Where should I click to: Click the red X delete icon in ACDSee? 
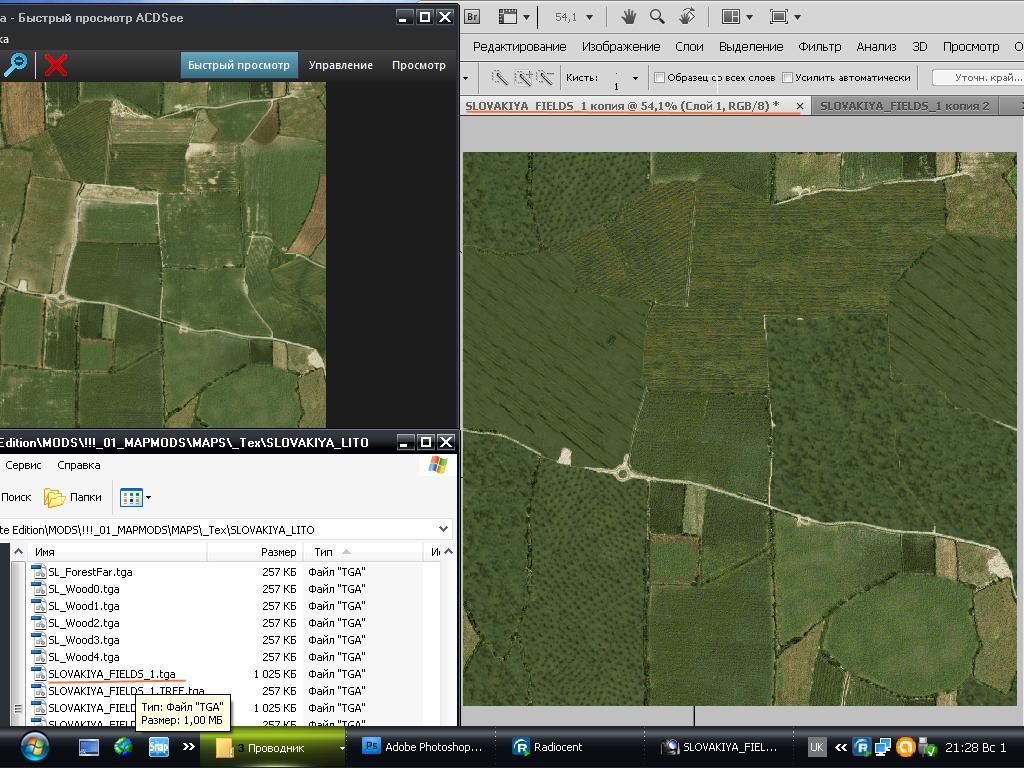tap(56, 65)
